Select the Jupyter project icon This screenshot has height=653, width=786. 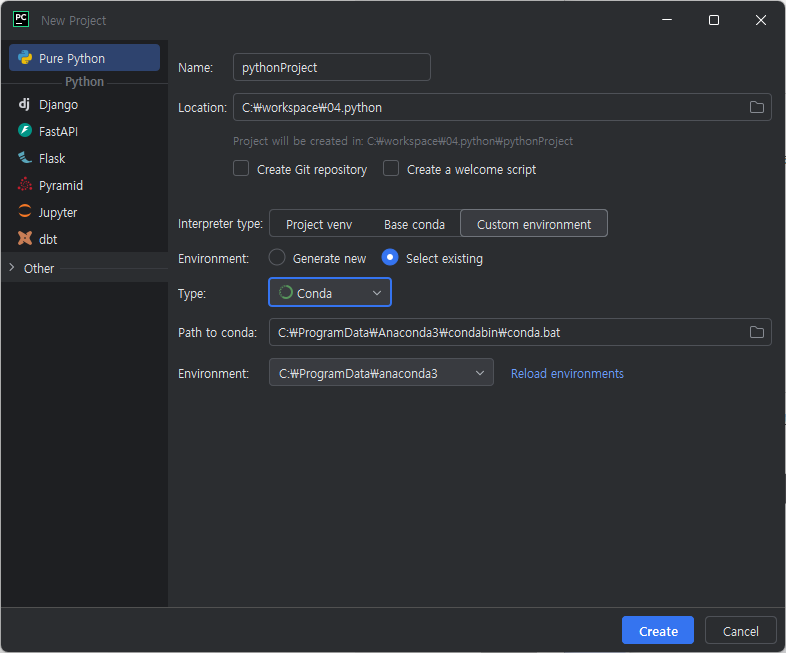point(25,211)
